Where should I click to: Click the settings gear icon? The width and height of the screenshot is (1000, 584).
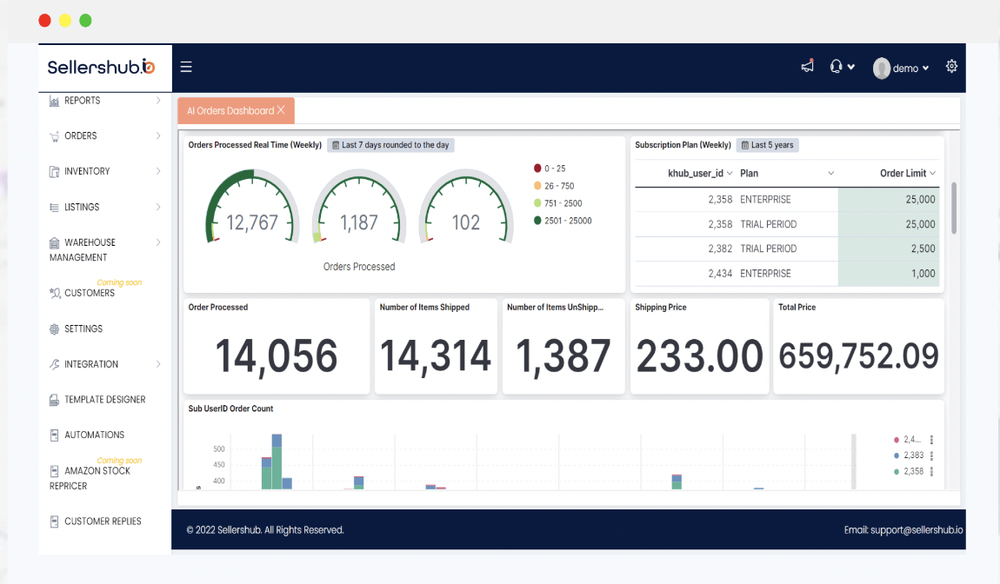point(951,66)
